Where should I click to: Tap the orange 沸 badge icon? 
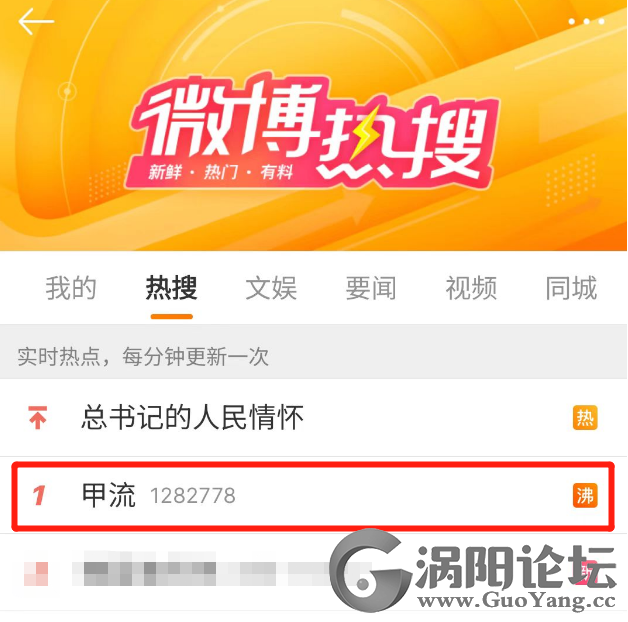(585, 495)
